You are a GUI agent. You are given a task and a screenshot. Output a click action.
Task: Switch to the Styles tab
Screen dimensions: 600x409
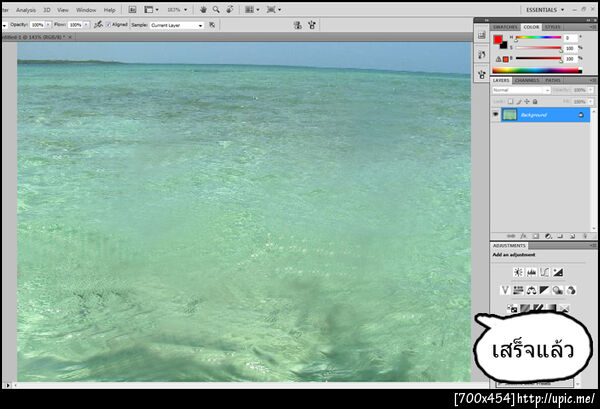tap(553, 27)
